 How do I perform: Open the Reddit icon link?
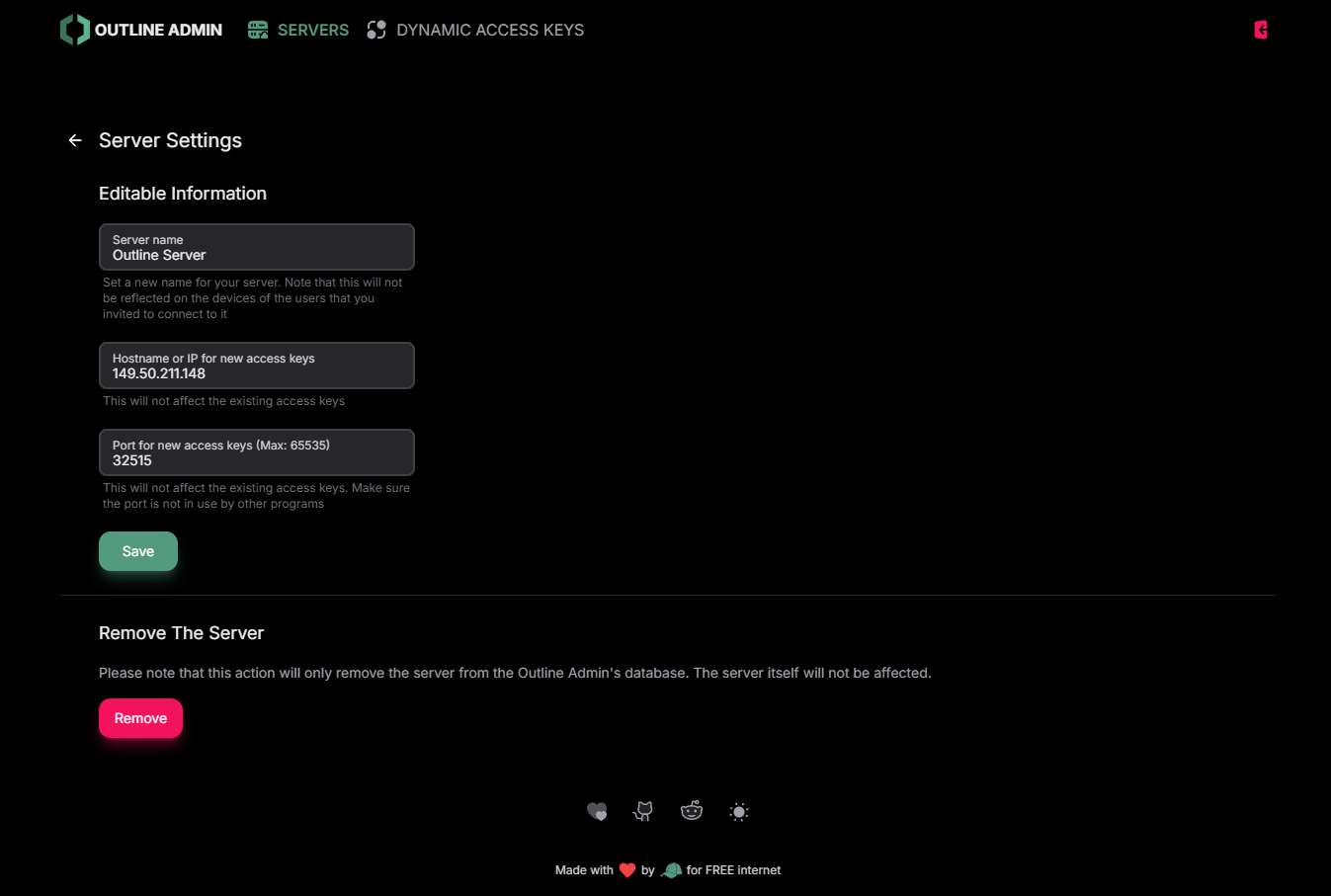[692, 811]
